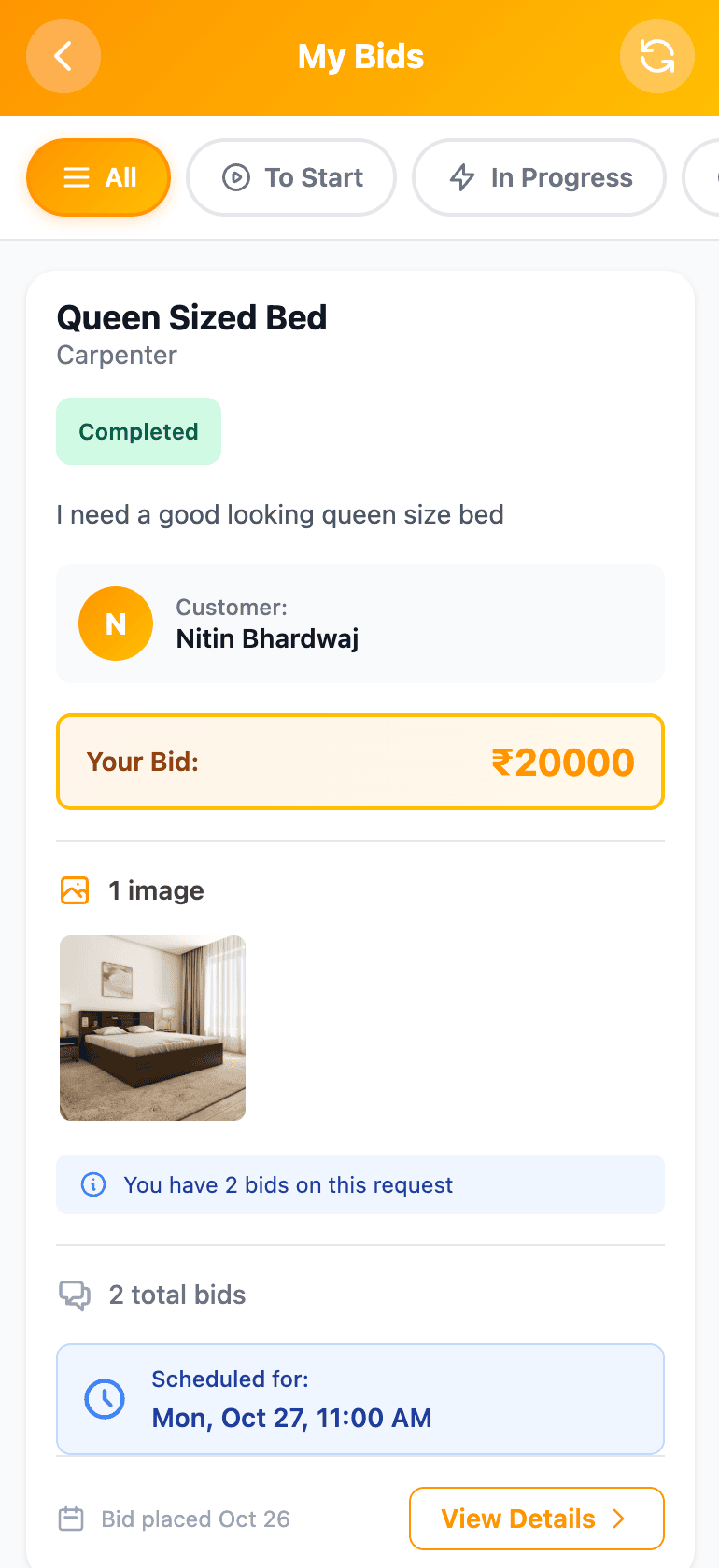Click the customer avatar letter N
Image resolution: width=719 pixels, height=1568 pixels.
point(116,623)
